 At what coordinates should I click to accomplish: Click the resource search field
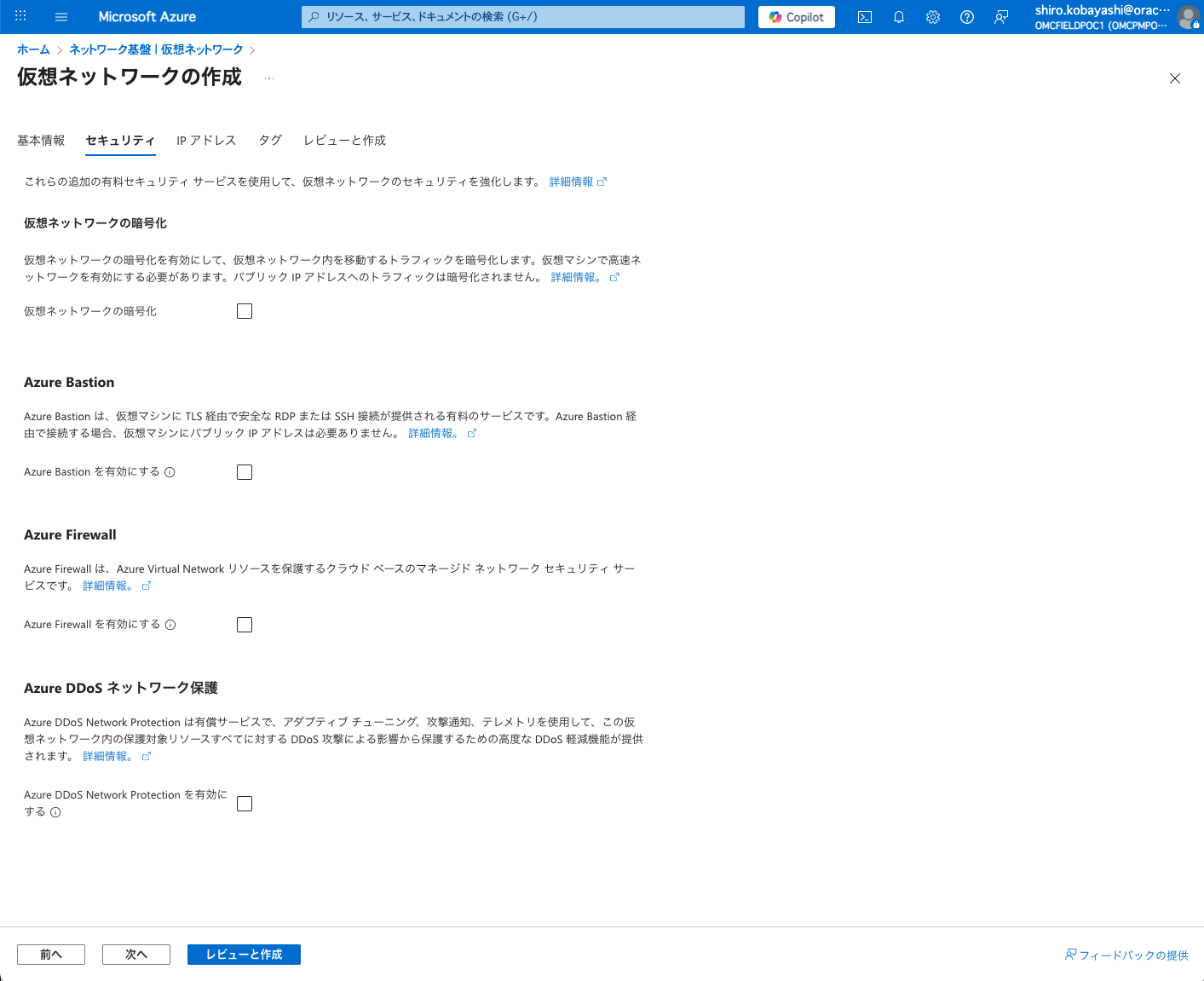[522, 16]
